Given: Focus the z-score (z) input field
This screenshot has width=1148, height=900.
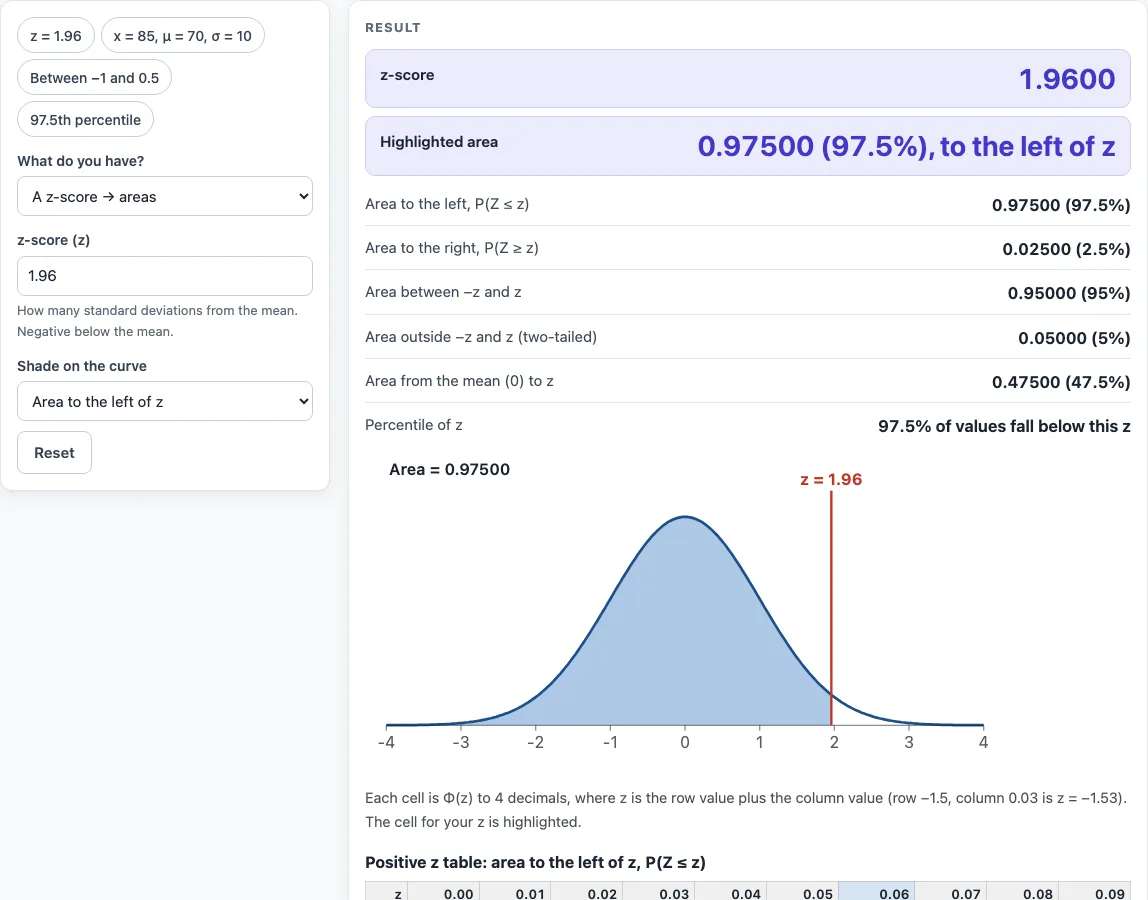Looking at the screenshot, I should 165,276.
